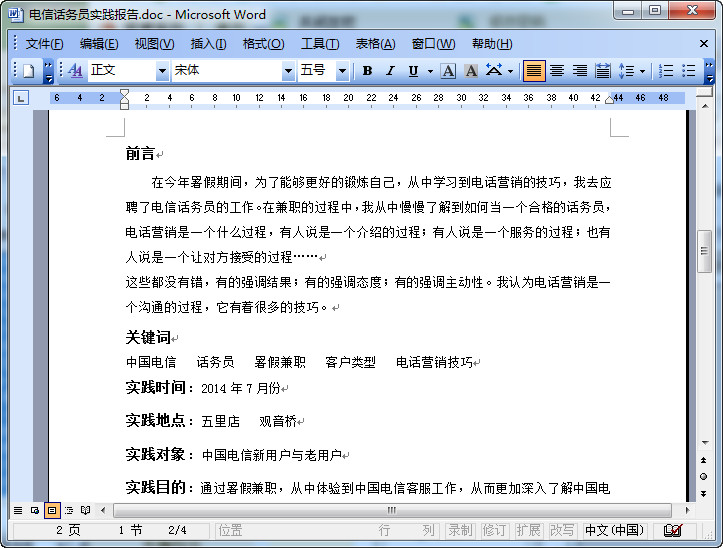Click the spelling and grammar status icon
Screen dimensions: 723x548
[673, 530]
